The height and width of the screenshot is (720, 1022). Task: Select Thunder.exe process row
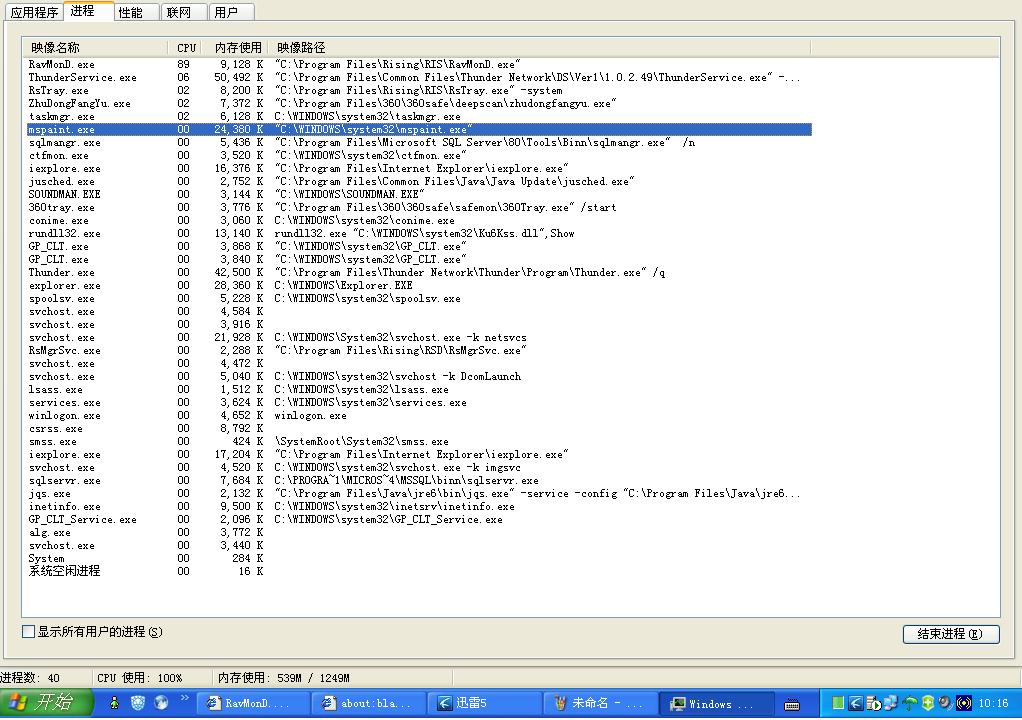(419, 272)
